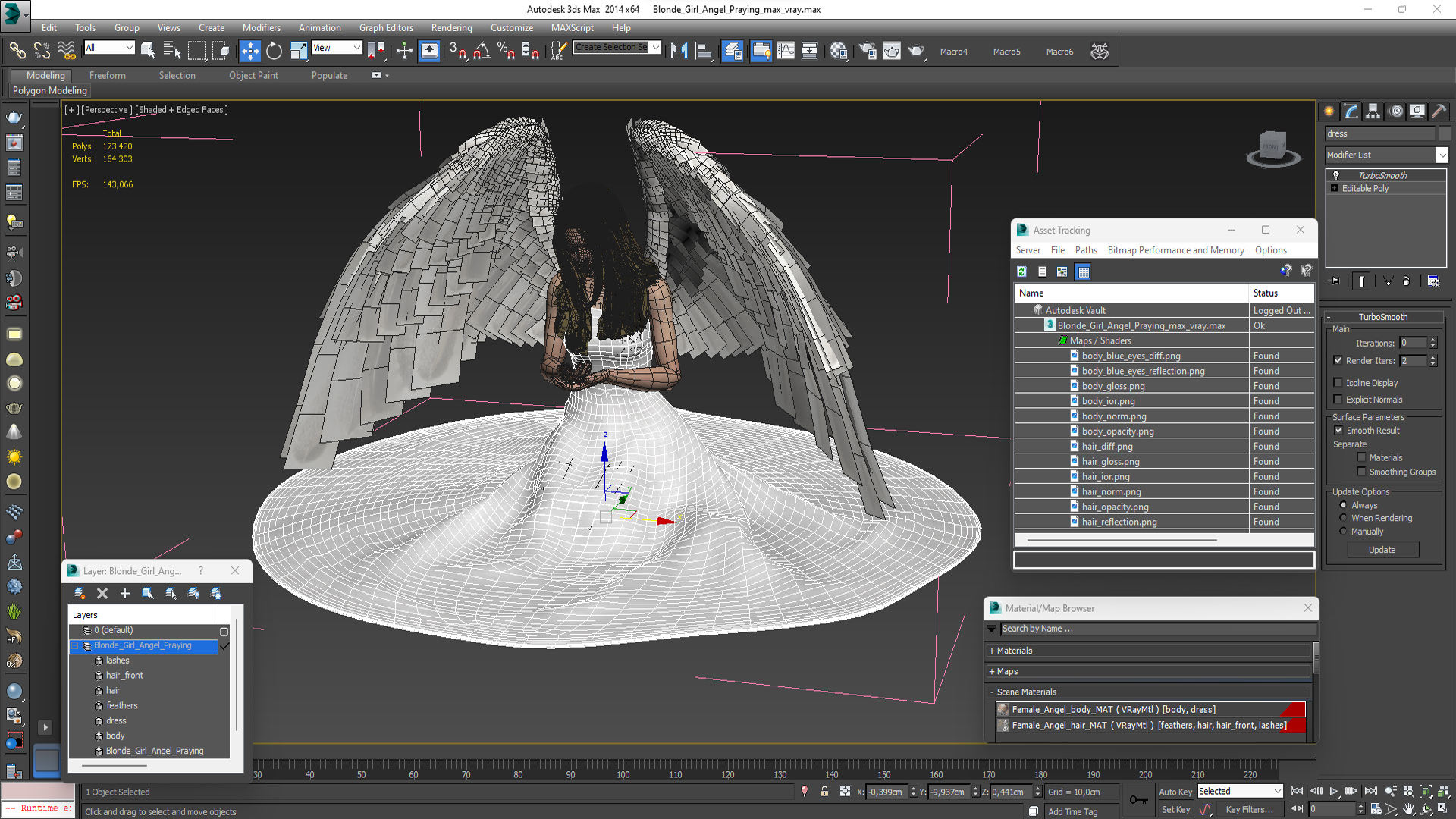The width and height of the screenshot is (1456, 819).
Task: Click the TurboSmooth Update button
Action: (x=1382, y=550)
